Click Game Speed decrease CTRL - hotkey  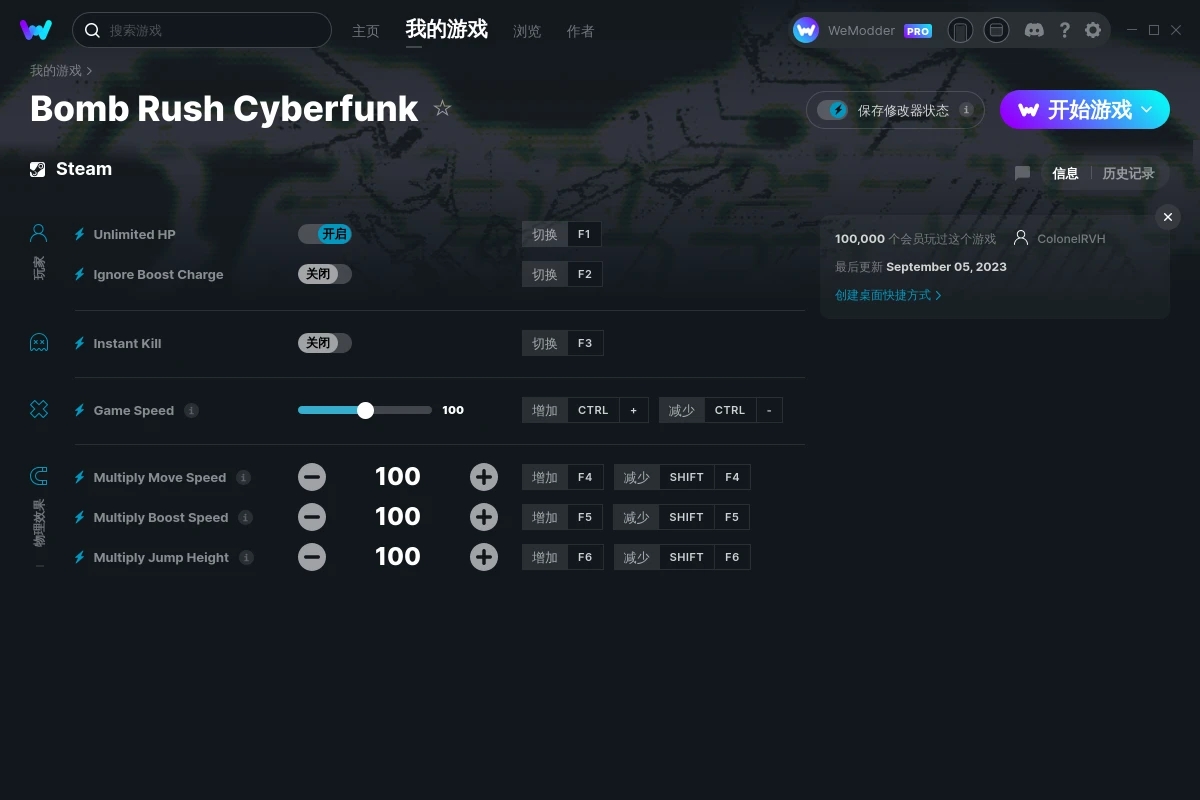point(721,410)
